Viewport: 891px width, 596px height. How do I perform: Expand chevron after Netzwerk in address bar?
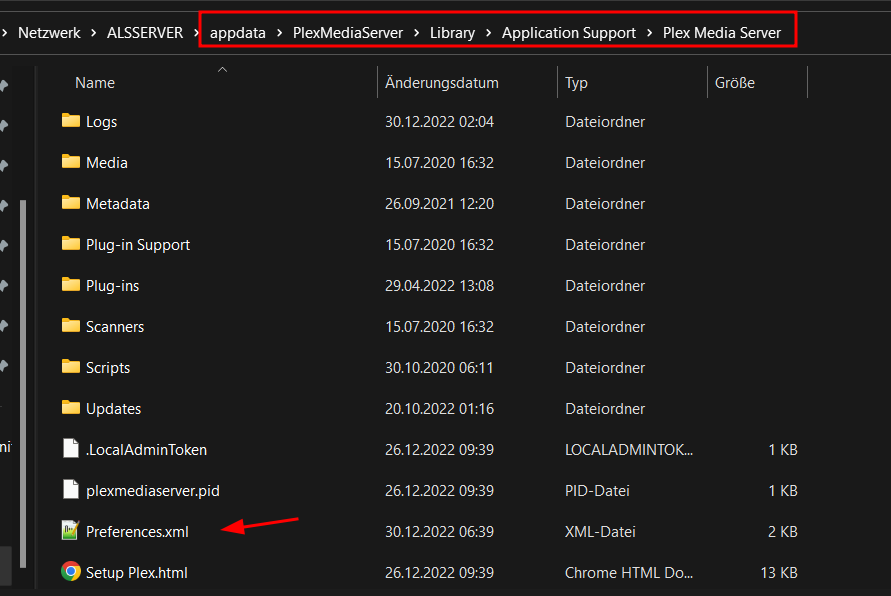(x=94, y=33)
